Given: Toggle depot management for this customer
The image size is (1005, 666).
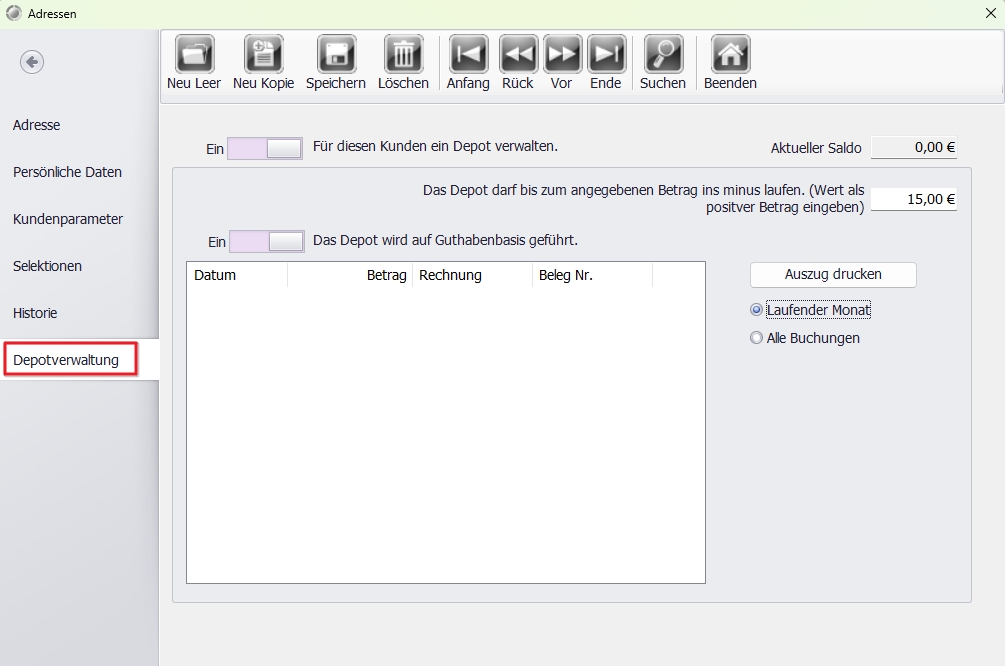Looking at the screenshot, I should point(265,148).
